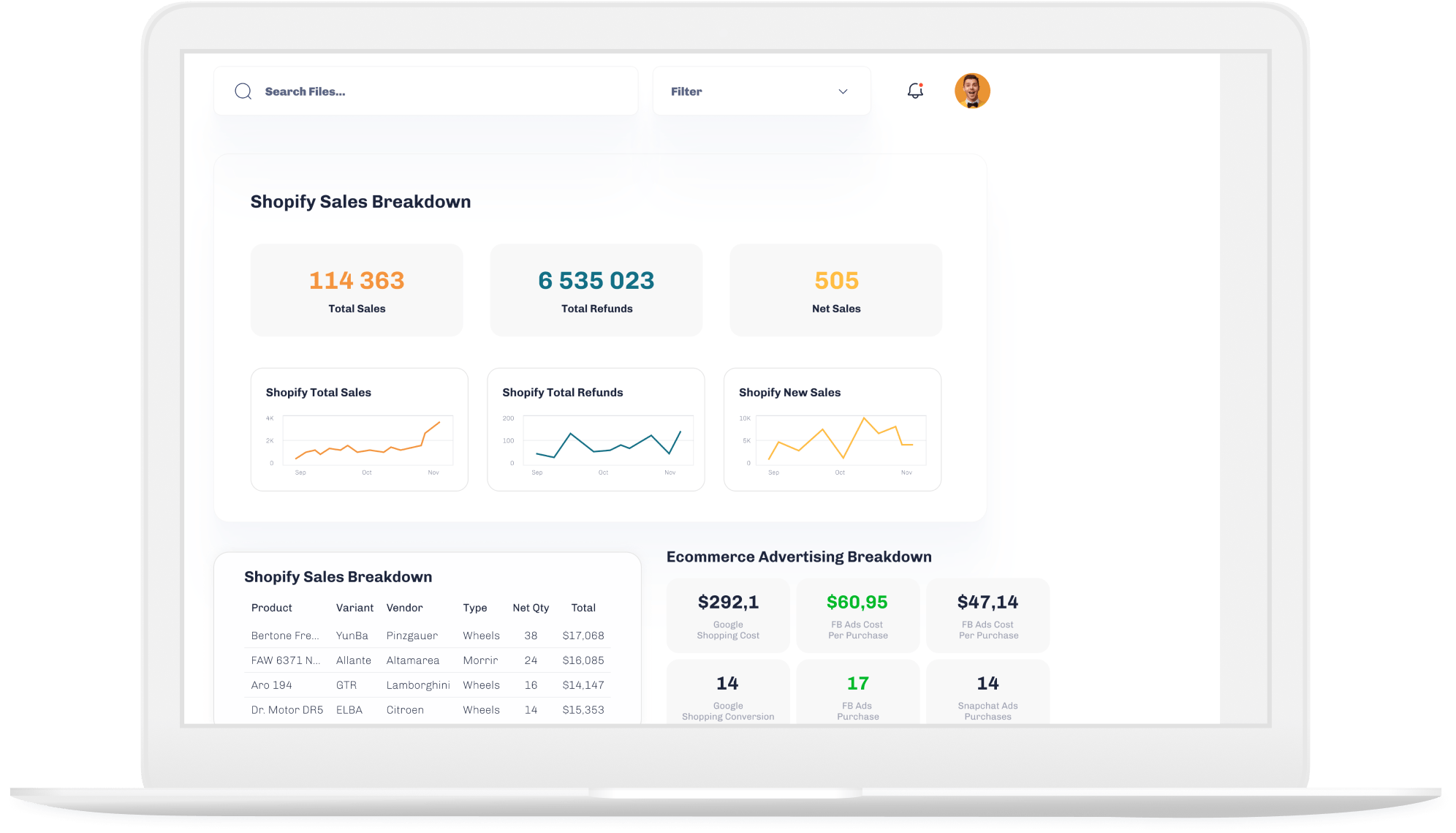Select the Total Refunds card 6 535 023
This screenshot has height=833, width=1456.
tap(596, 290)
